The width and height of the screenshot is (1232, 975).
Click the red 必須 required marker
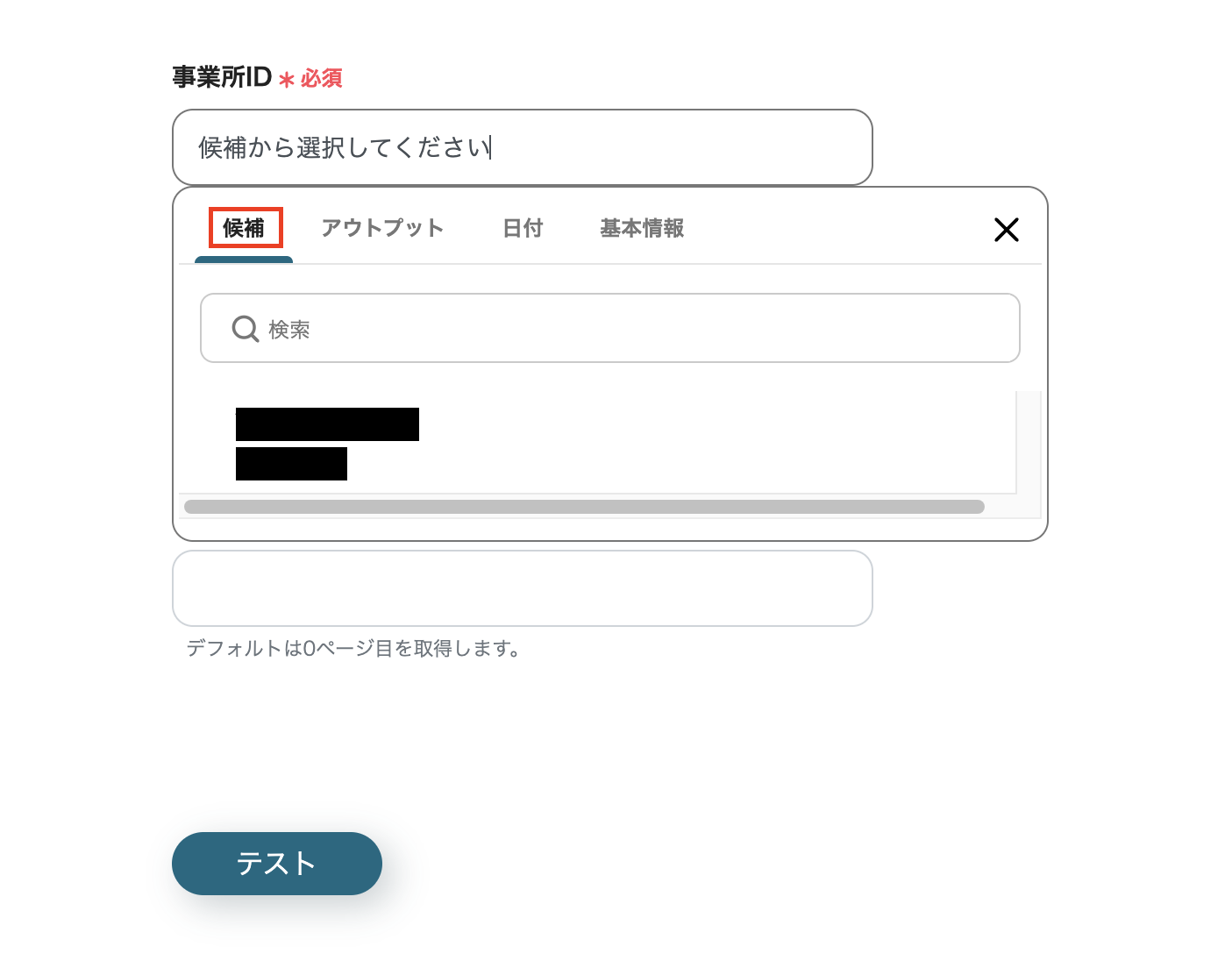322,79
